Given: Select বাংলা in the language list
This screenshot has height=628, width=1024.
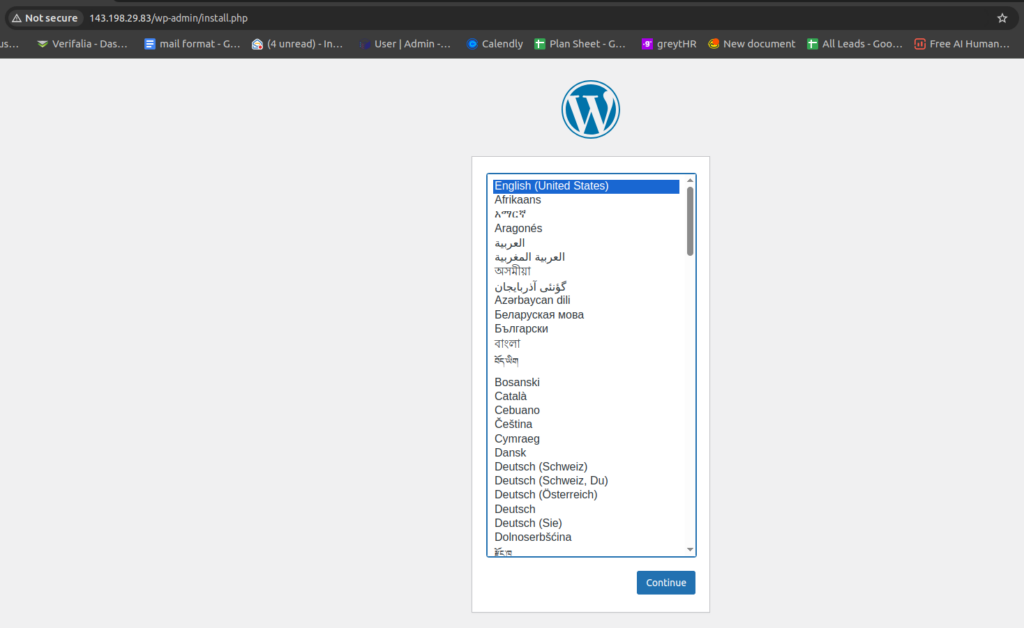Looking at the screenshot, I should [x=586, y=343].
